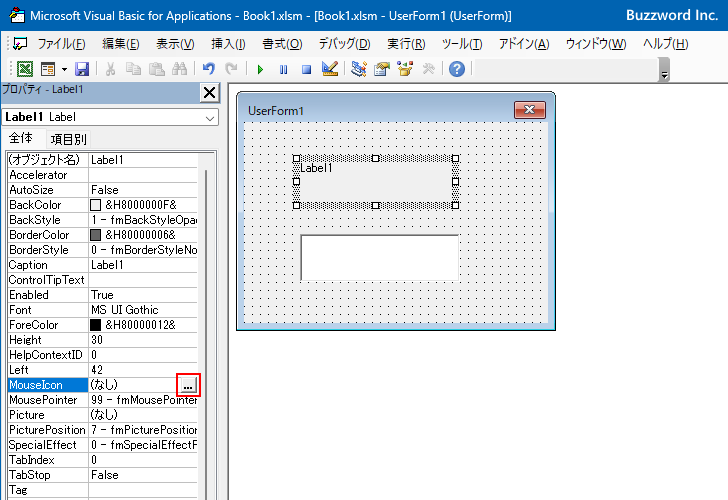Open the デバッグ(D) menu

coord(344,44)
